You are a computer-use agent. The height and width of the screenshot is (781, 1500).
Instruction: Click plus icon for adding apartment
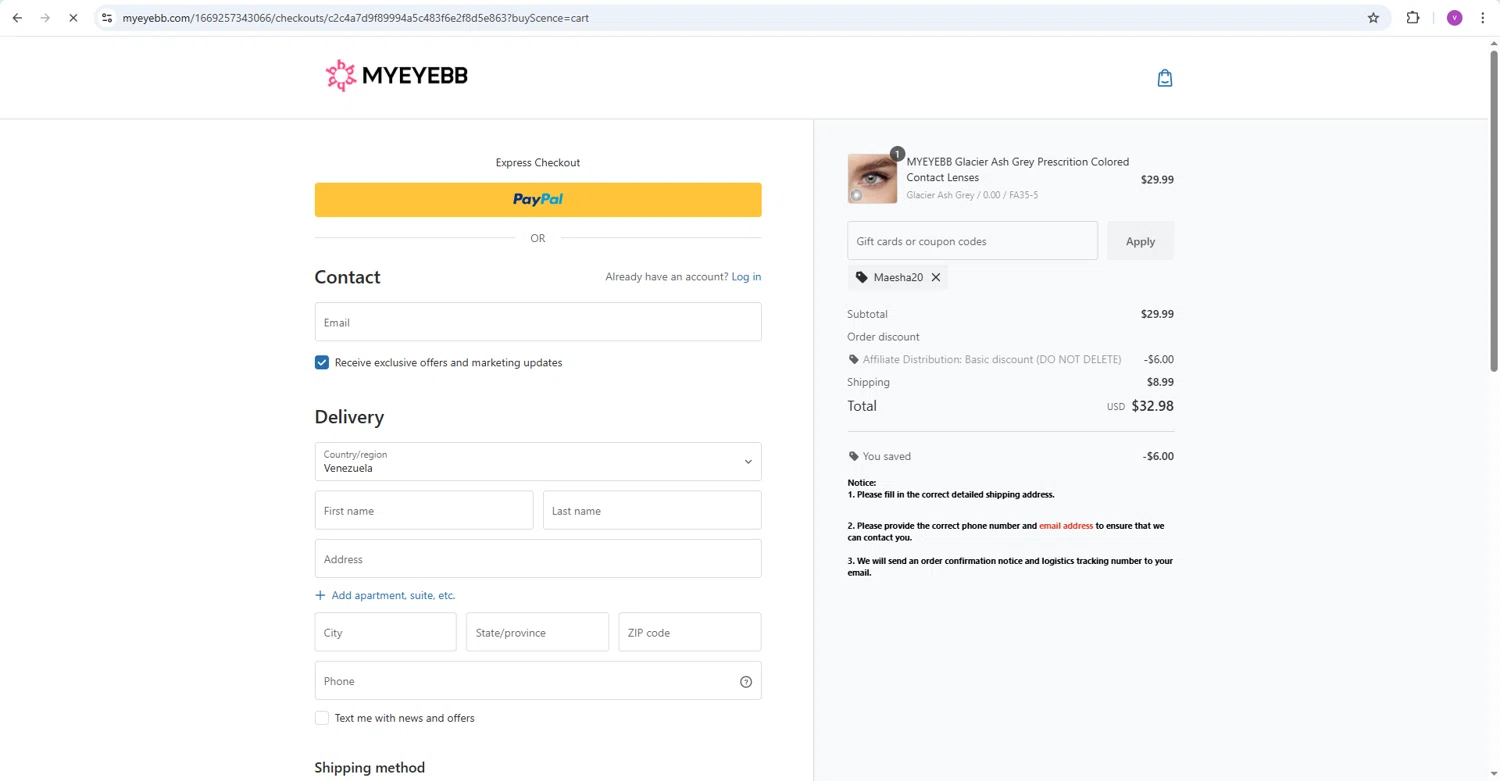point(320,595)
